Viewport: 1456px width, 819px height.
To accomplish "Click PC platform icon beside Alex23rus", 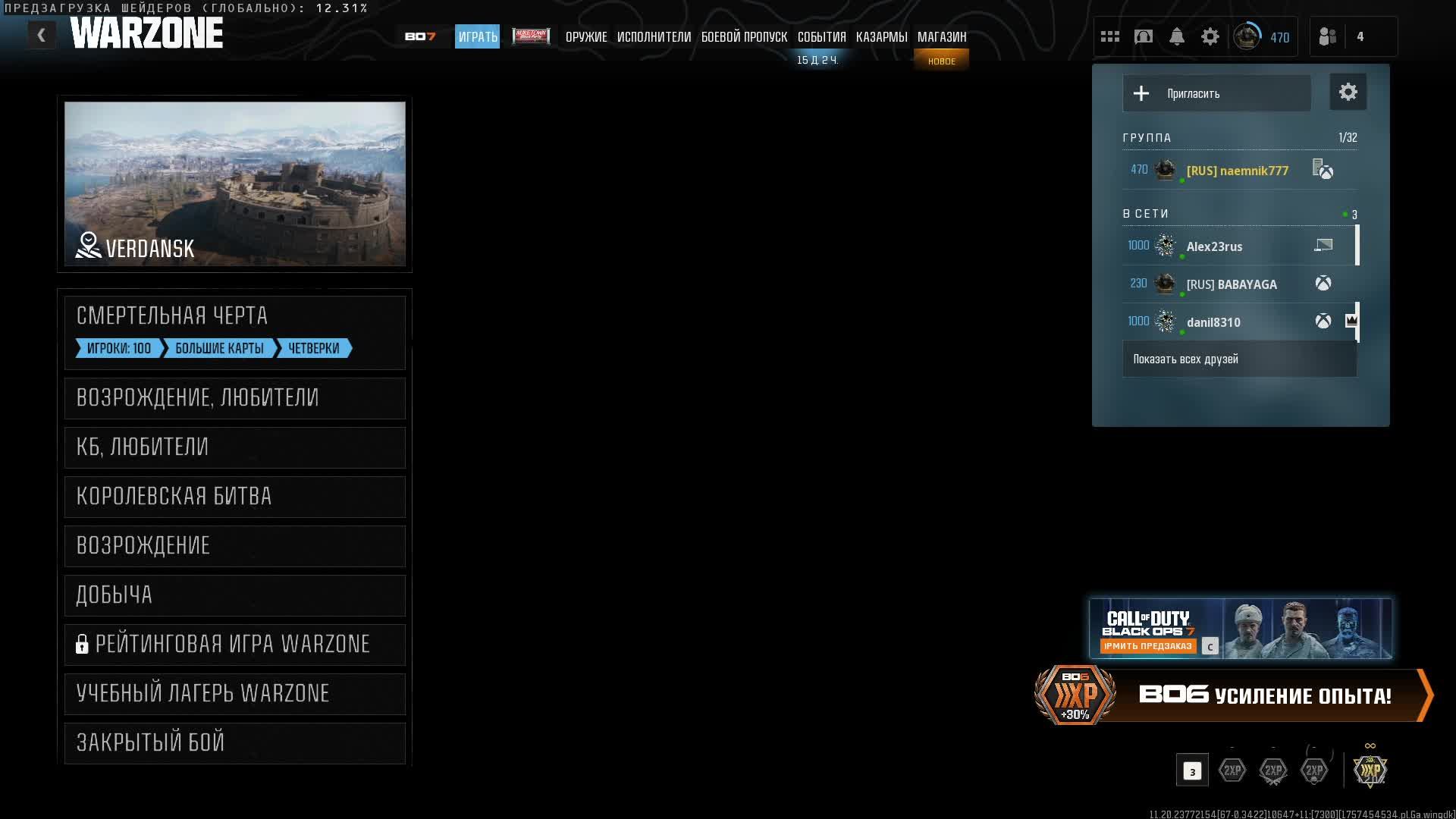I will point(1323,245).
